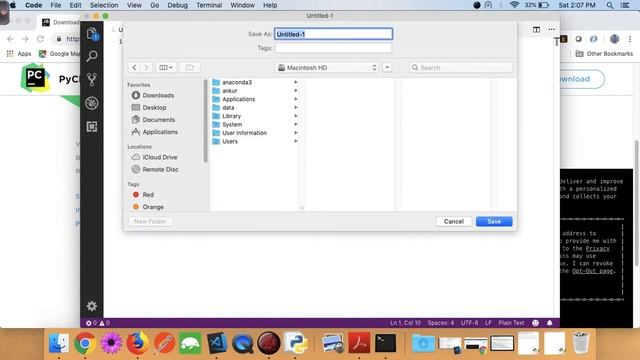
Task: Open the Macintosh HD location dropdown
Action: (x=327, y=67)
